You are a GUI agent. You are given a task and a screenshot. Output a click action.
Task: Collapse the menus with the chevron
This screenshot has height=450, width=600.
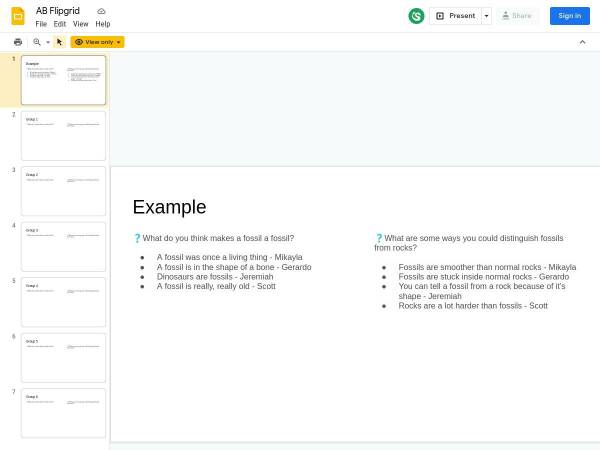pos(582,42)
